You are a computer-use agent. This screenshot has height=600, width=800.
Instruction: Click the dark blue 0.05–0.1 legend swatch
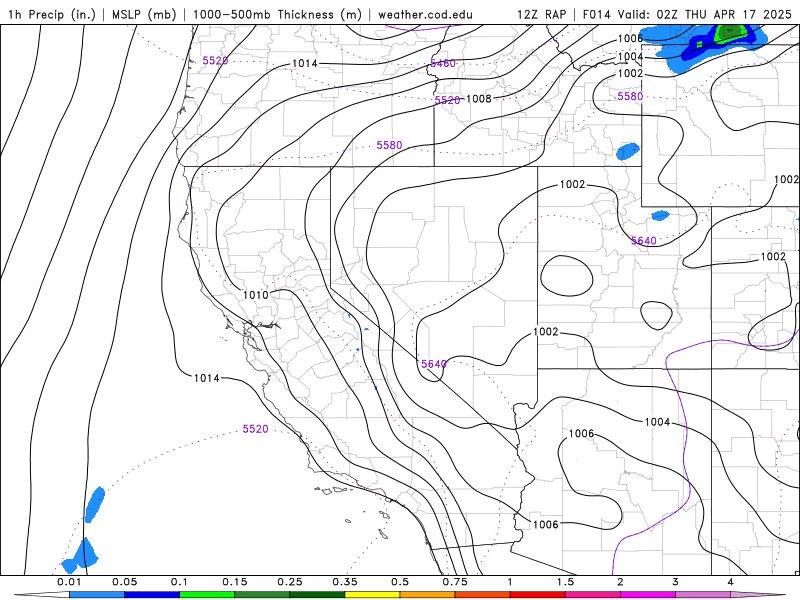152,595
